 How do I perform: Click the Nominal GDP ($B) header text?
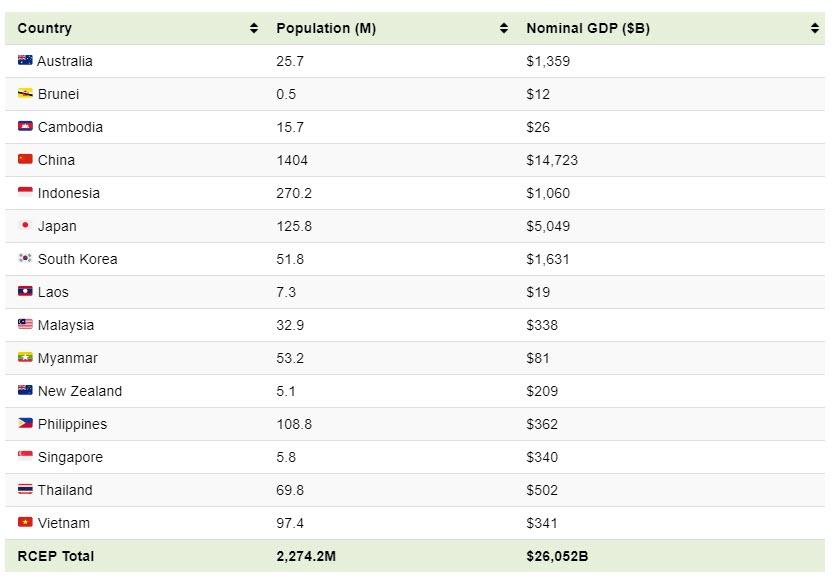(x=588, y=29)
